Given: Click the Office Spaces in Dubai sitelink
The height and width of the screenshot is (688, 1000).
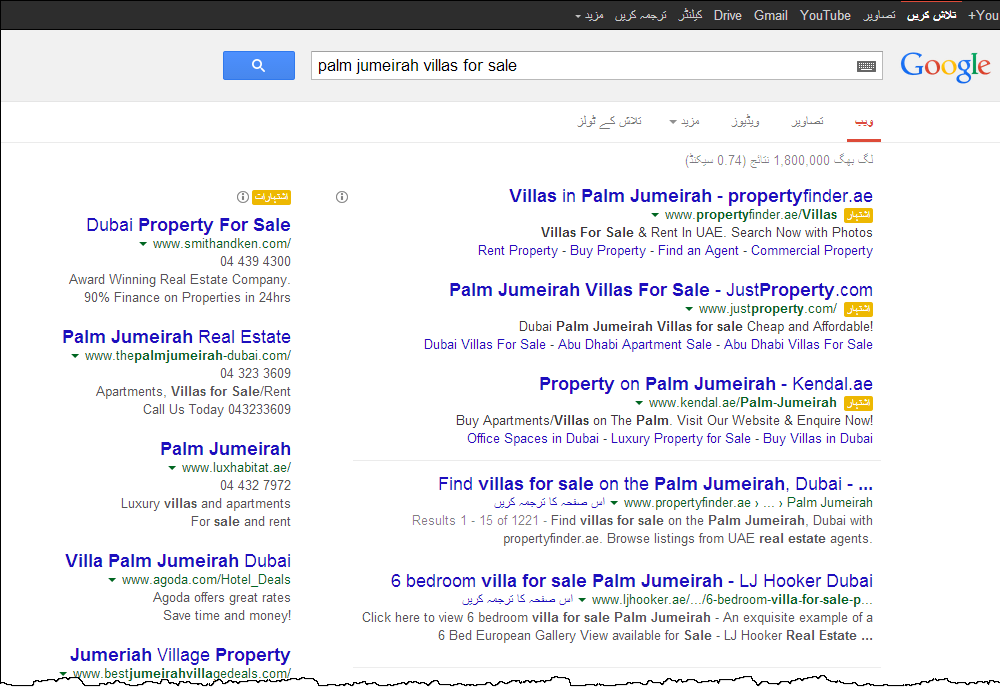Looking at the screenshot, I should [533, 439].
